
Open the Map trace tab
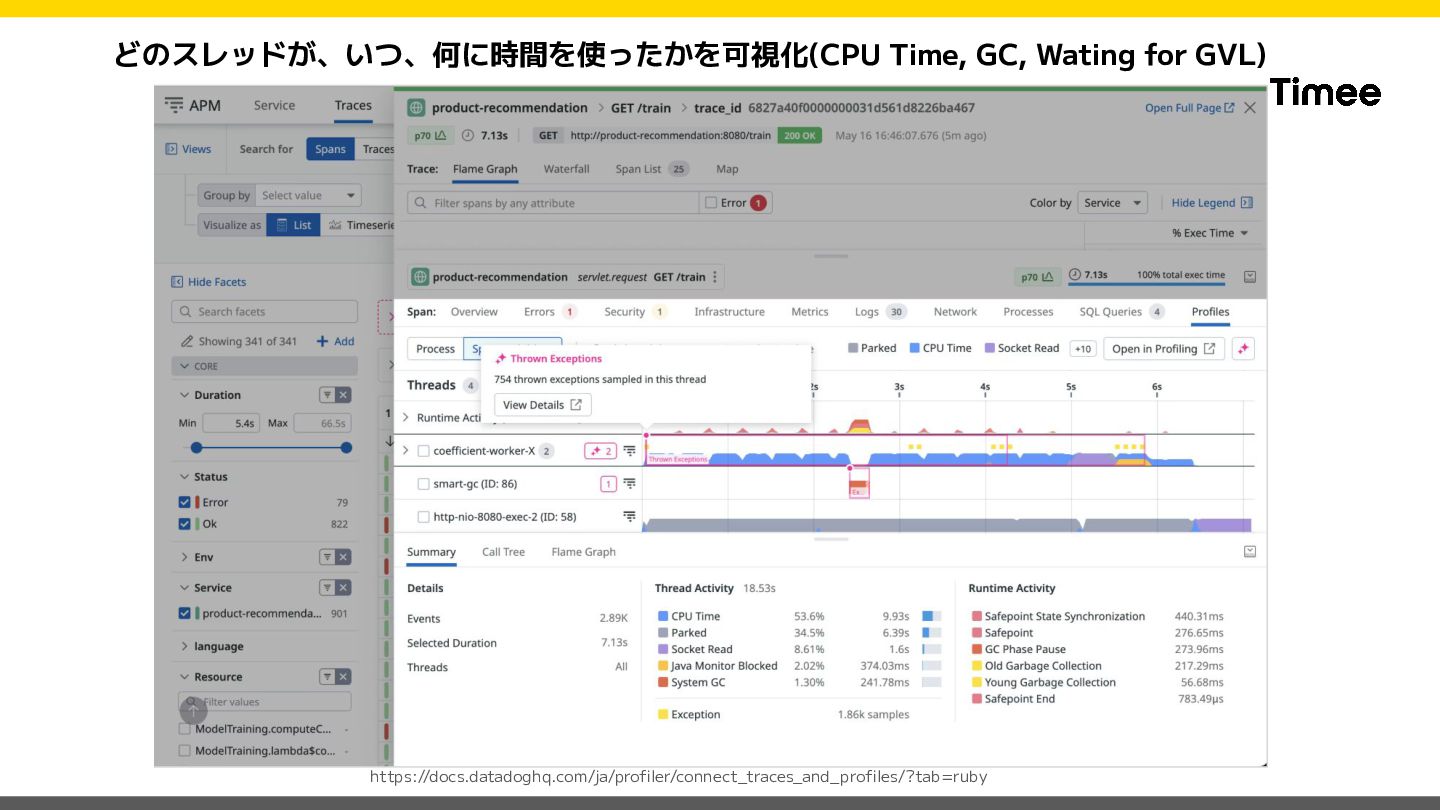click(x=727, y=169)
